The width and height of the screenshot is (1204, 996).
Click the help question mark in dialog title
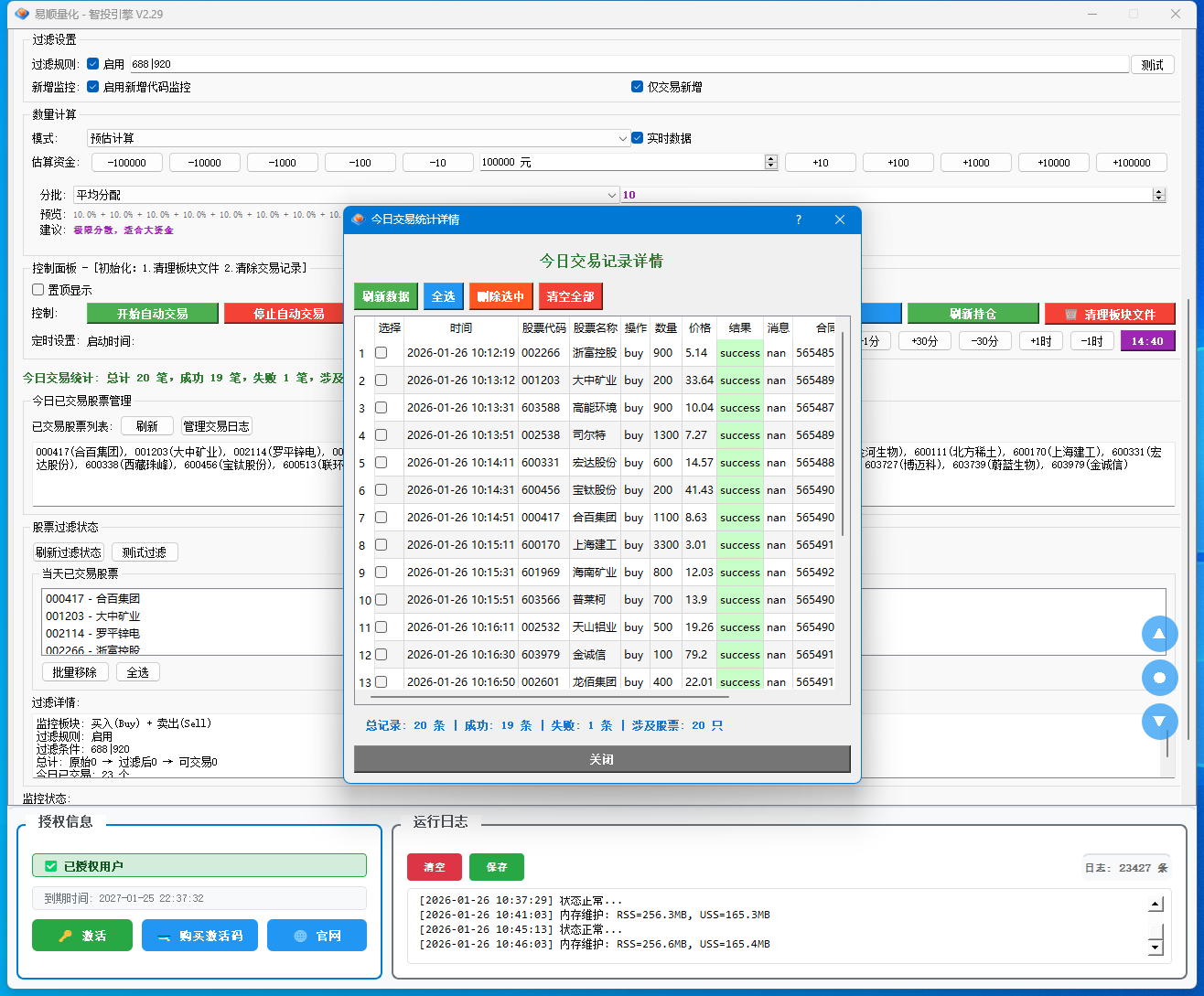pos(798,220)
